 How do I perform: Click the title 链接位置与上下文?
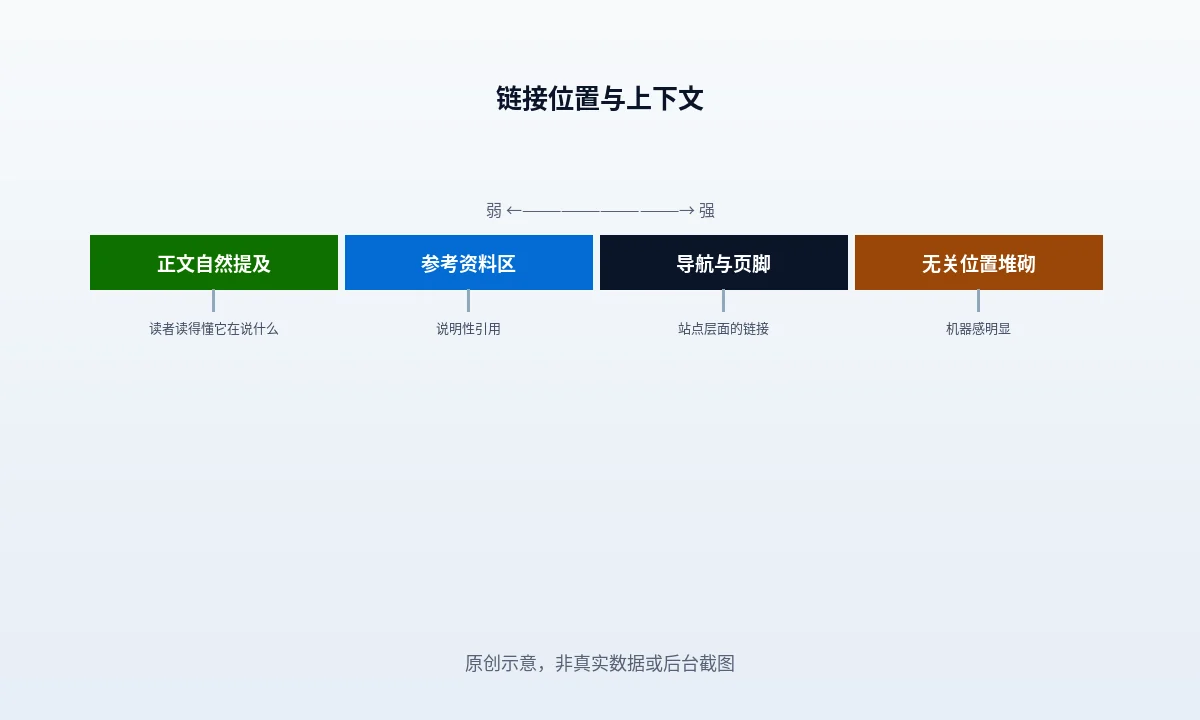(600, 99)
